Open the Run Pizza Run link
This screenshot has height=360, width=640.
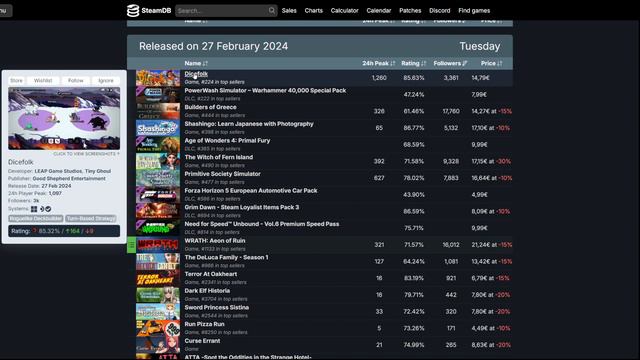click(204, 324)
